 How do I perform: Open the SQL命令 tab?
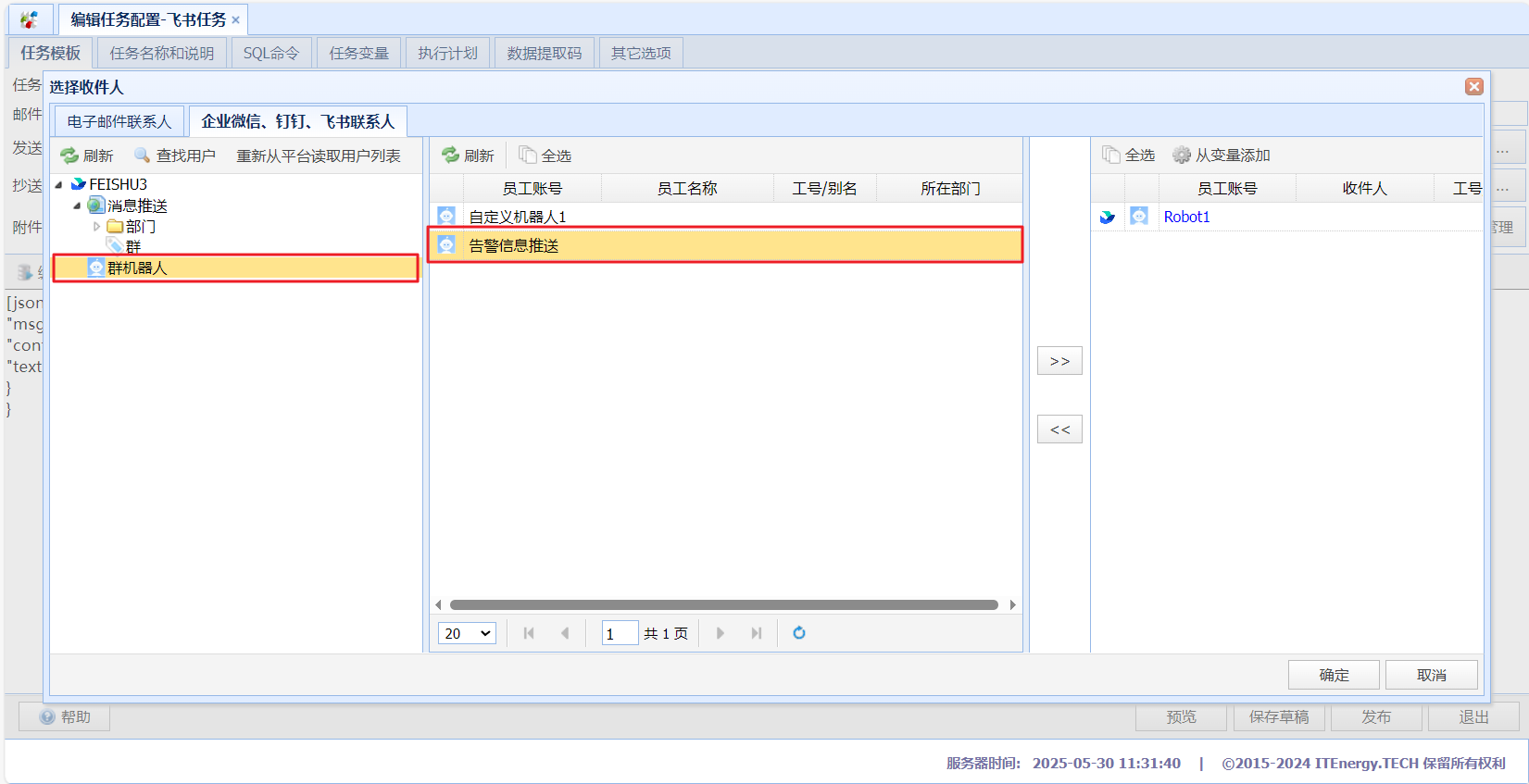pos(271,53)
